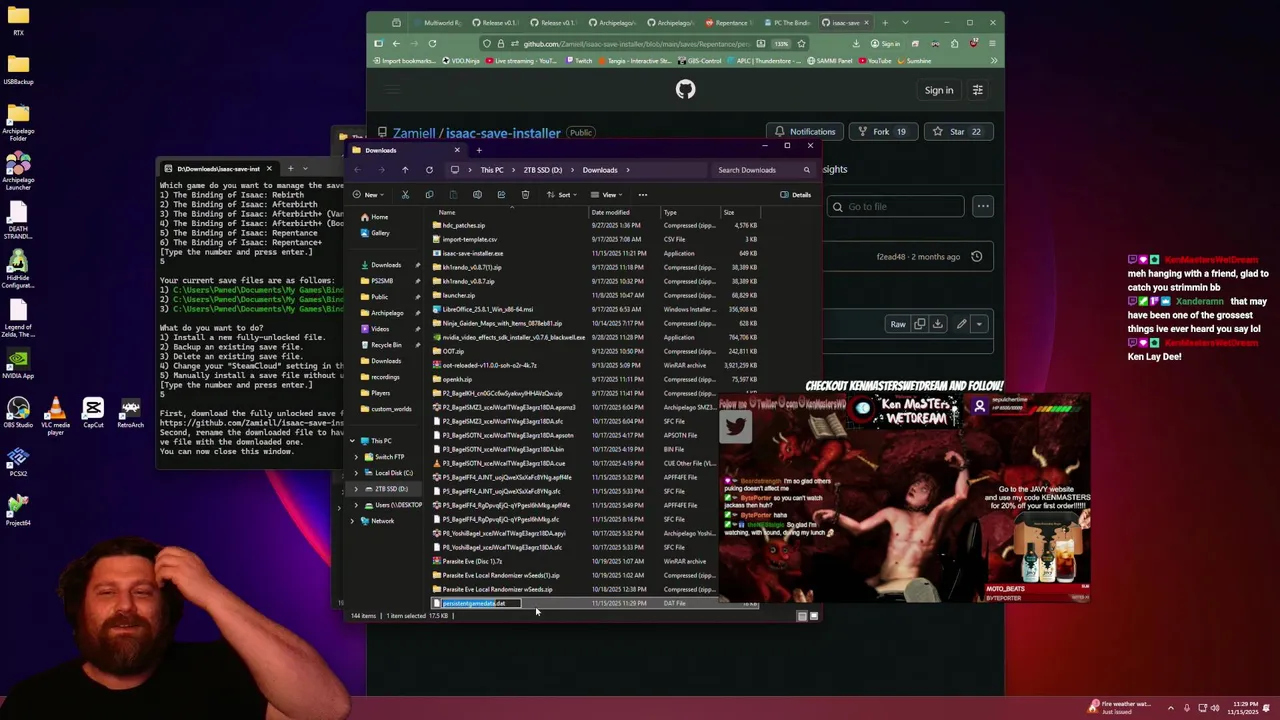This screenshot has width=1280, height=720.
Task: Expand the Firefox list all tabs chevron
Action: click(905, 22)
